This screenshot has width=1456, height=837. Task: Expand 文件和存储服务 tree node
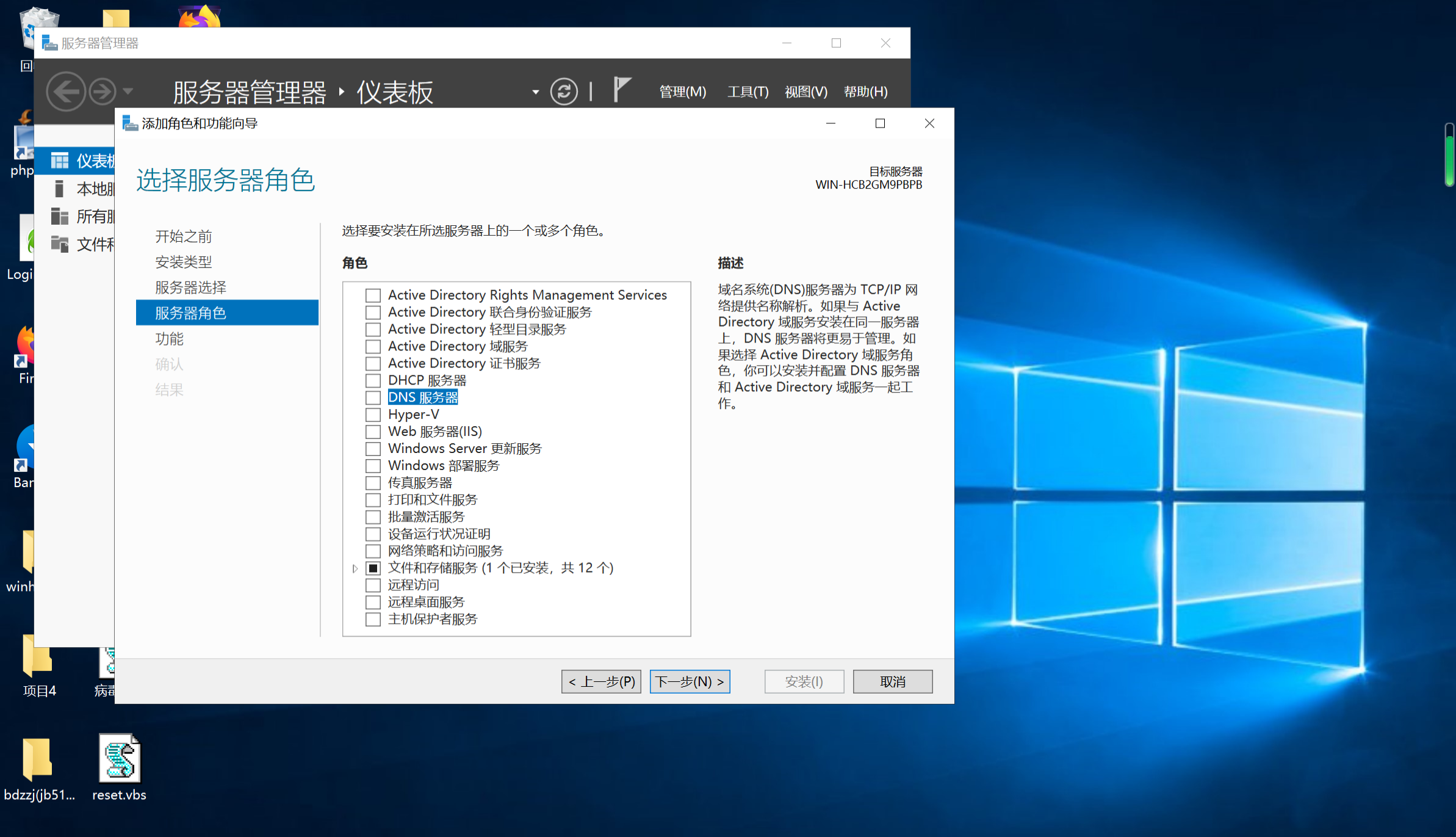355,568
